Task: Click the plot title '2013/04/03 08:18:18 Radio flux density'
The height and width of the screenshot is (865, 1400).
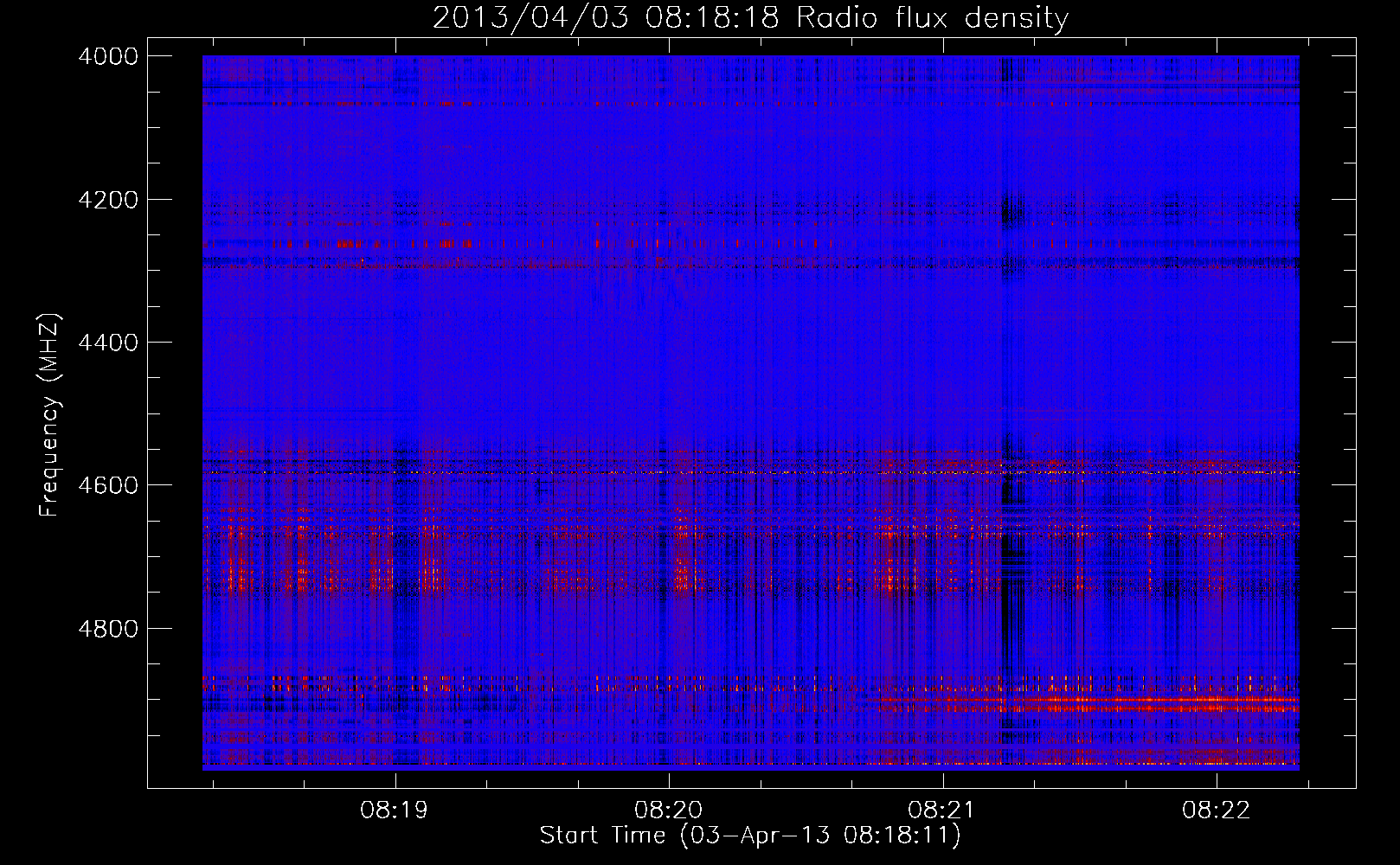Action: [750, 18]
